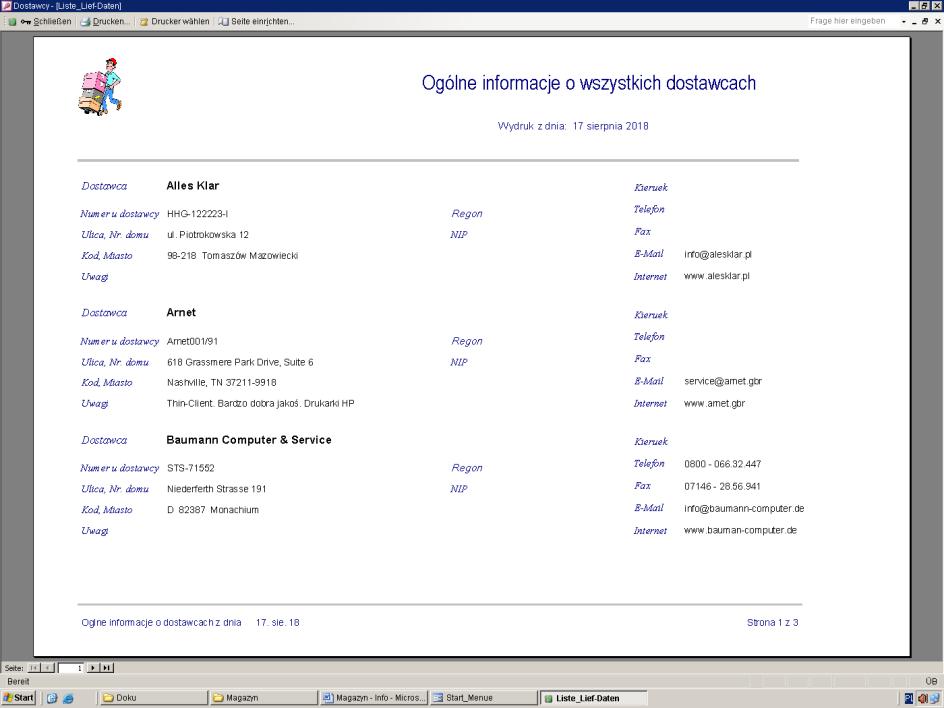Click the PL language indicator in tray
Viewport: 944px width, 708px height.
tap(909, 698)
